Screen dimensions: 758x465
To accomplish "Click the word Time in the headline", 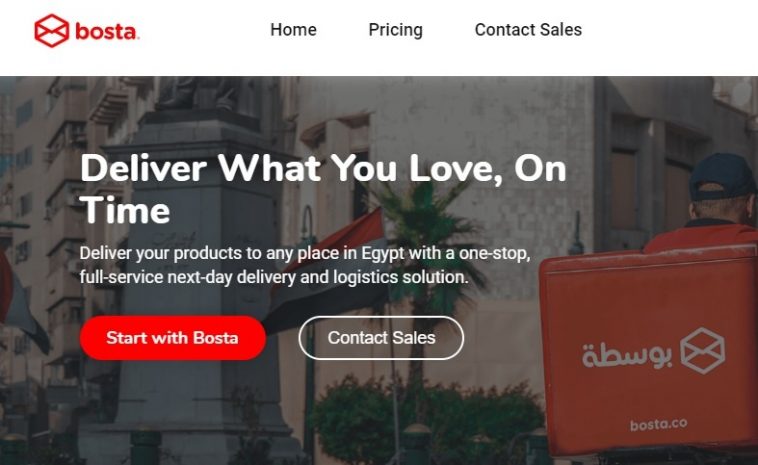I will 125,210.
